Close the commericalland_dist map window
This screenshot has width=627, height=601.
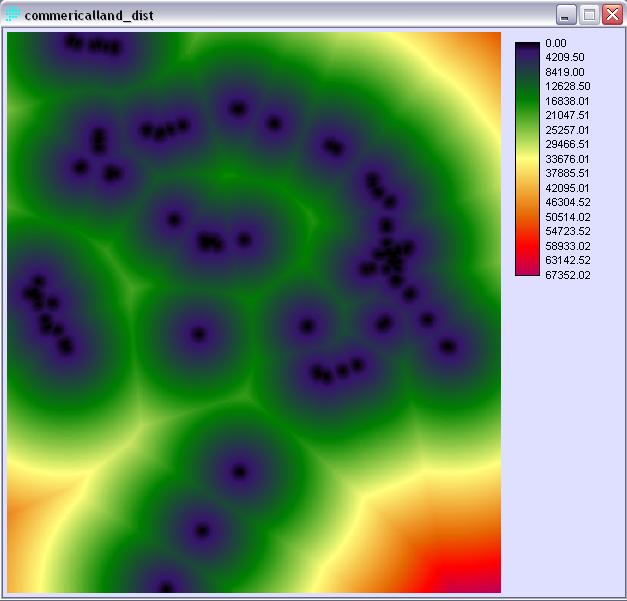coord(611,15)
